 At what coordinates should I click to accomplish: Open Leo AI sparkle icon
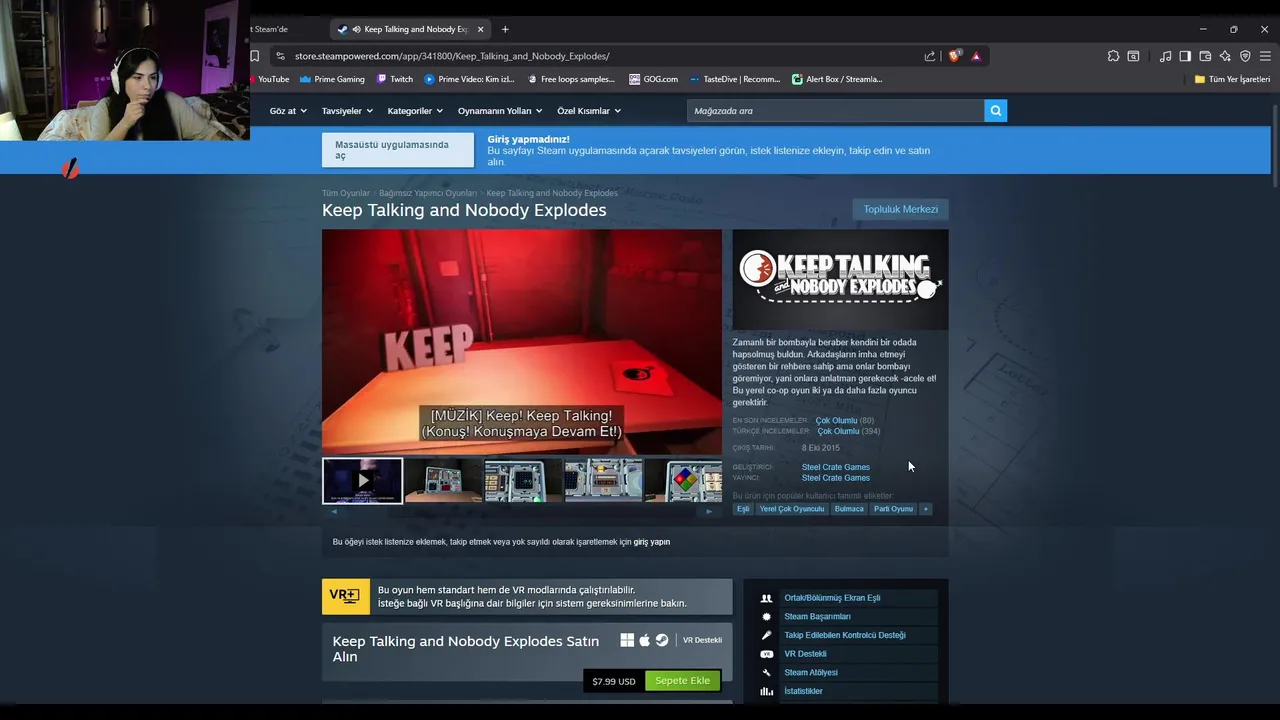[x=1225, y=56]
